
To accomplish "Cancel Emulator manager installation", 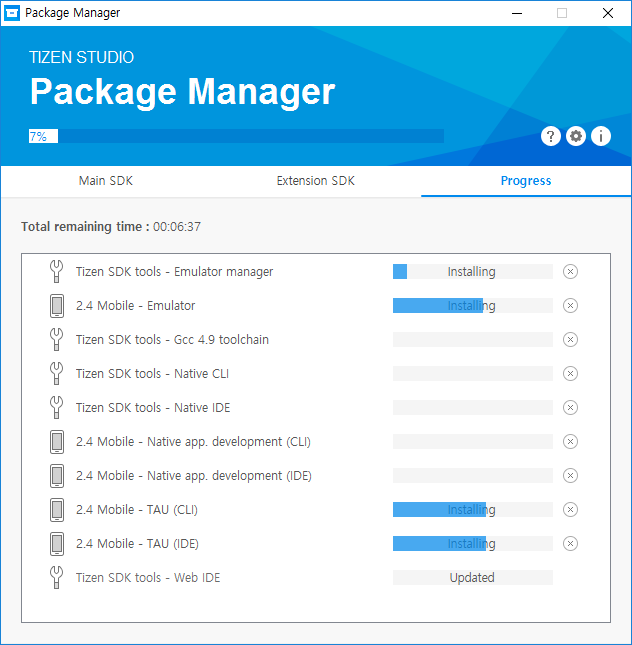I will pyautogui.click(x=570, y=272).
